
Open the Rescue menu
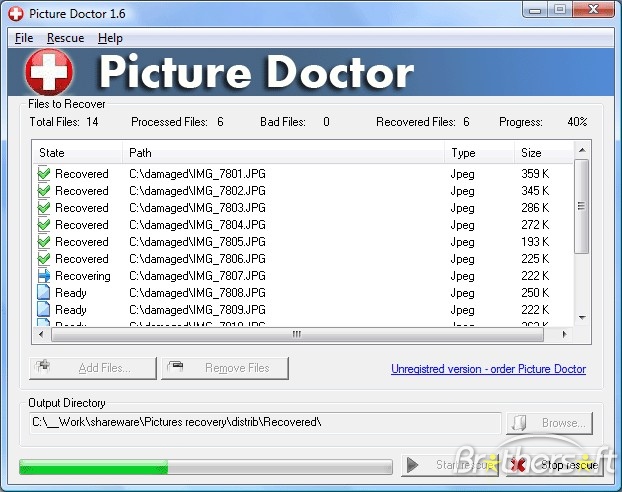tap(65, 38)
